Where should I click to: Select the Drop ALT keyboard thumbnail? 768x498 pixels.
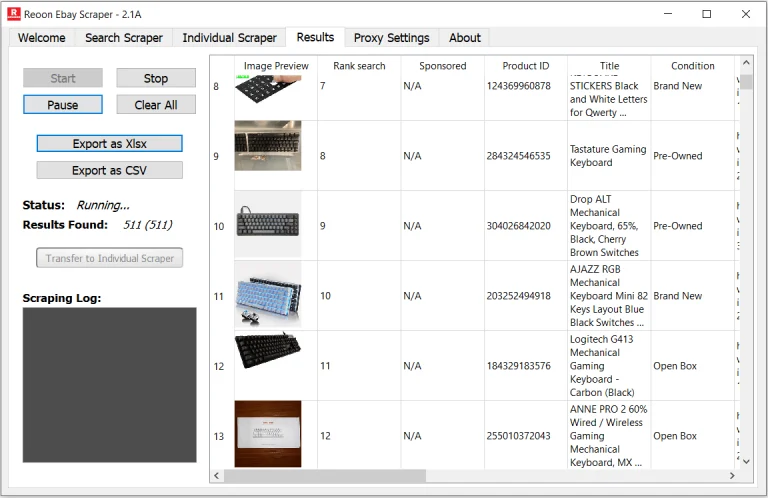[x=267, y=224]
